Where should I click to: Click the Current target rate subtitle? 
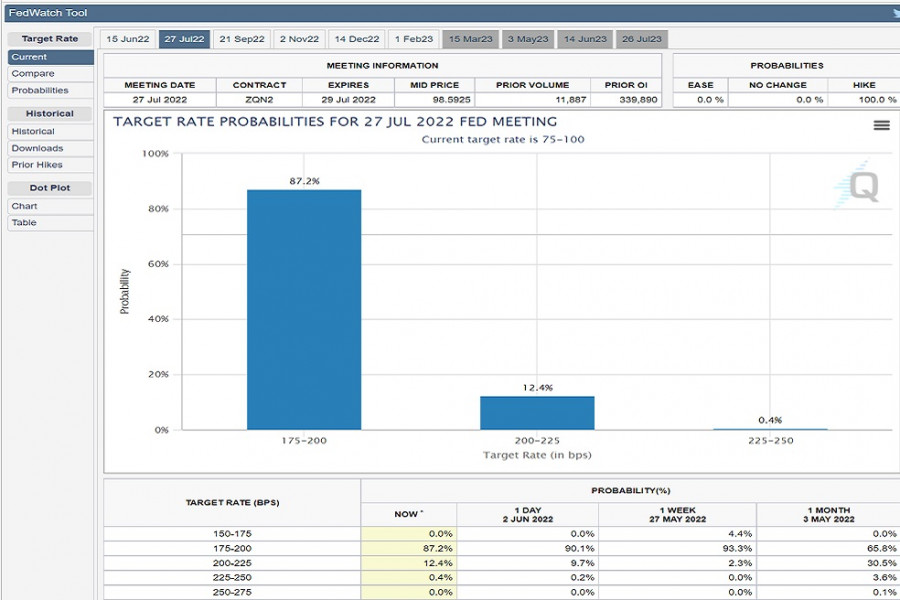point(503,140)
